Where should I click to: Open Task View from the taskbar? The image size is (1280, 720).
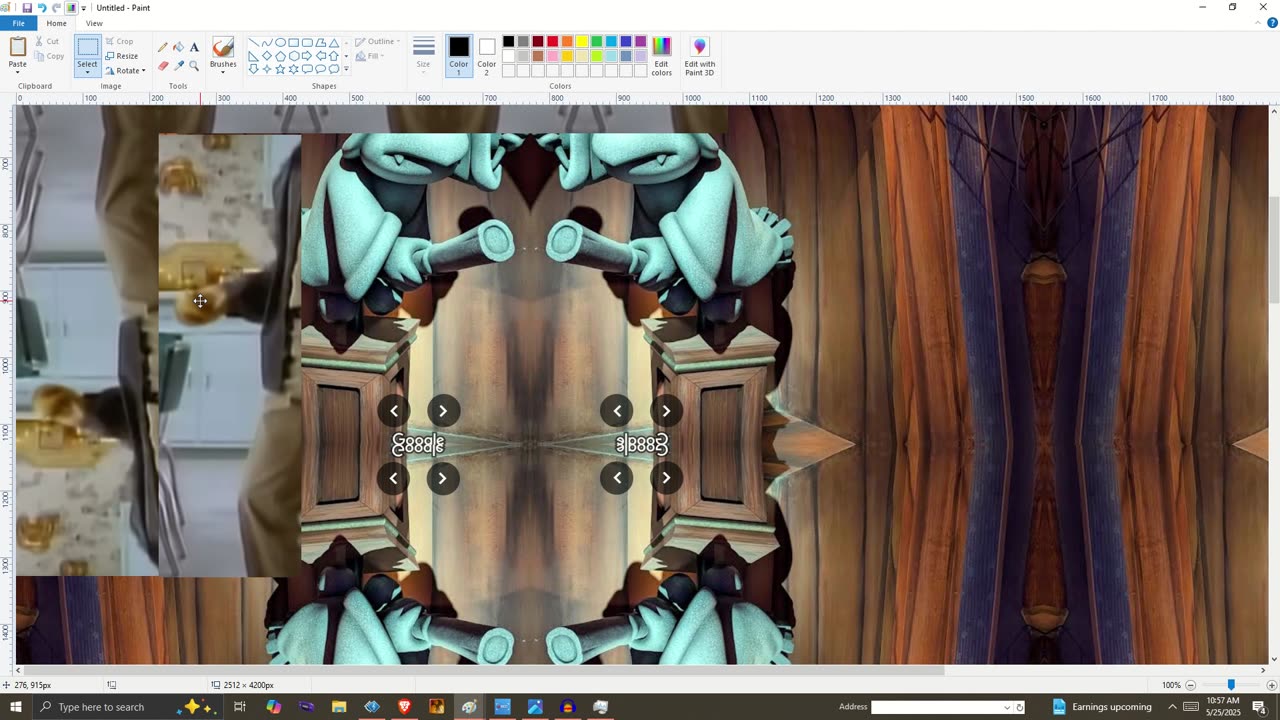(240, 707)
